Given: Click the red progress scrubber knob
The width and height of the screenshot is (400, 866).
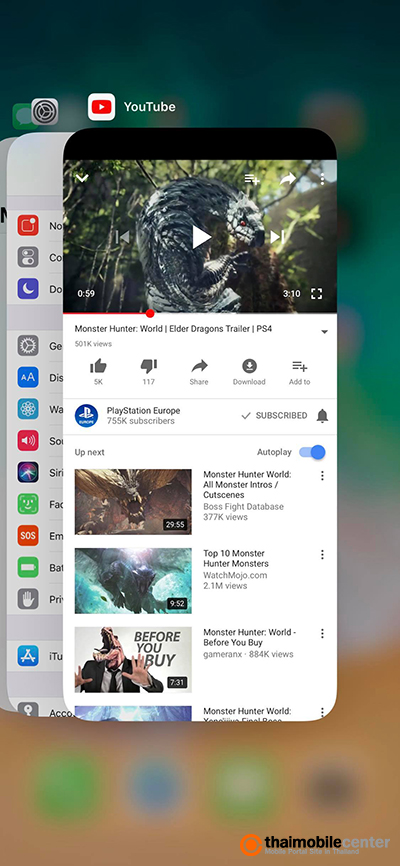Looking at the screenshot, I should coord(150,313).
